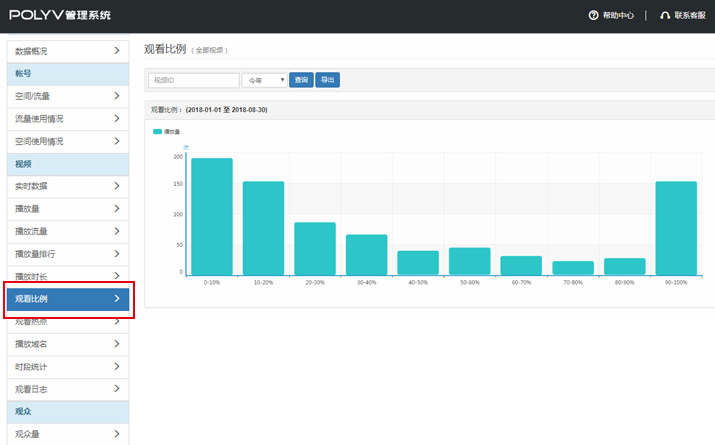
Task: Click the 播放量 legend color marker
Action: [157, 131]
